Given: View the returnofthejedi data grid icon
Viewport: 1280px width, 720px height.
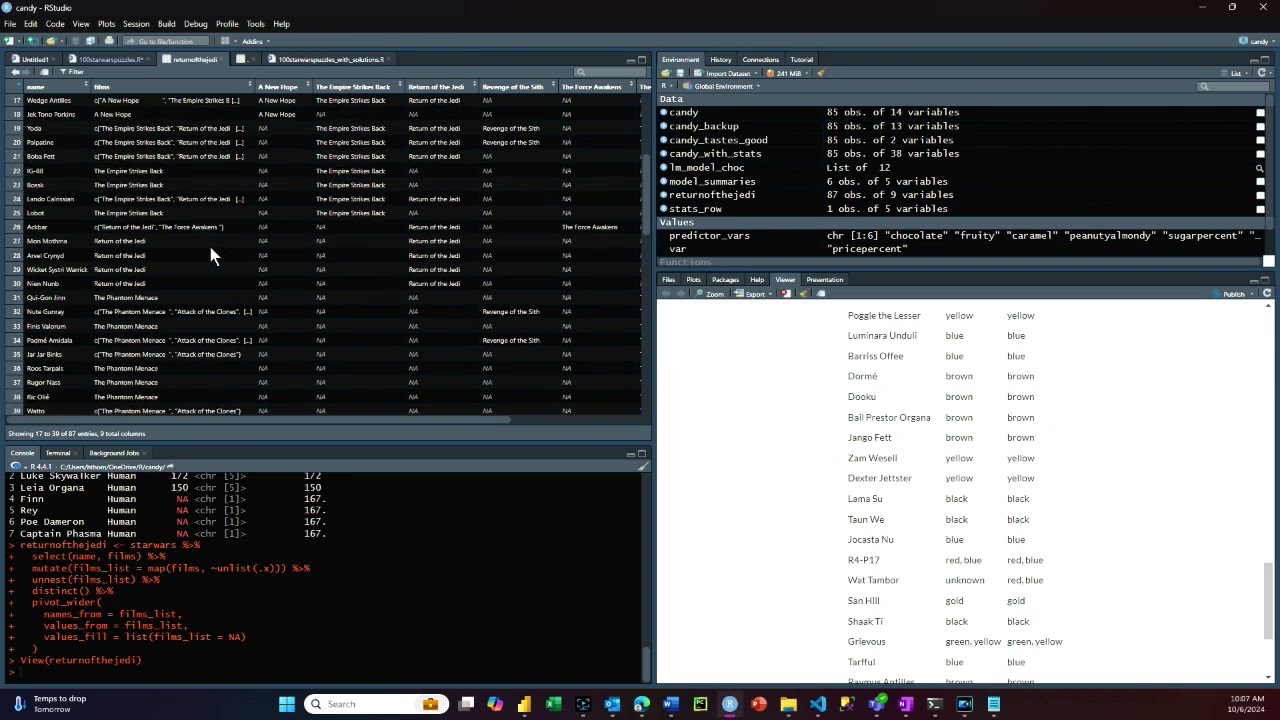Looking at the screenshot, I should pyautogui.click(x=1260, y=196).
